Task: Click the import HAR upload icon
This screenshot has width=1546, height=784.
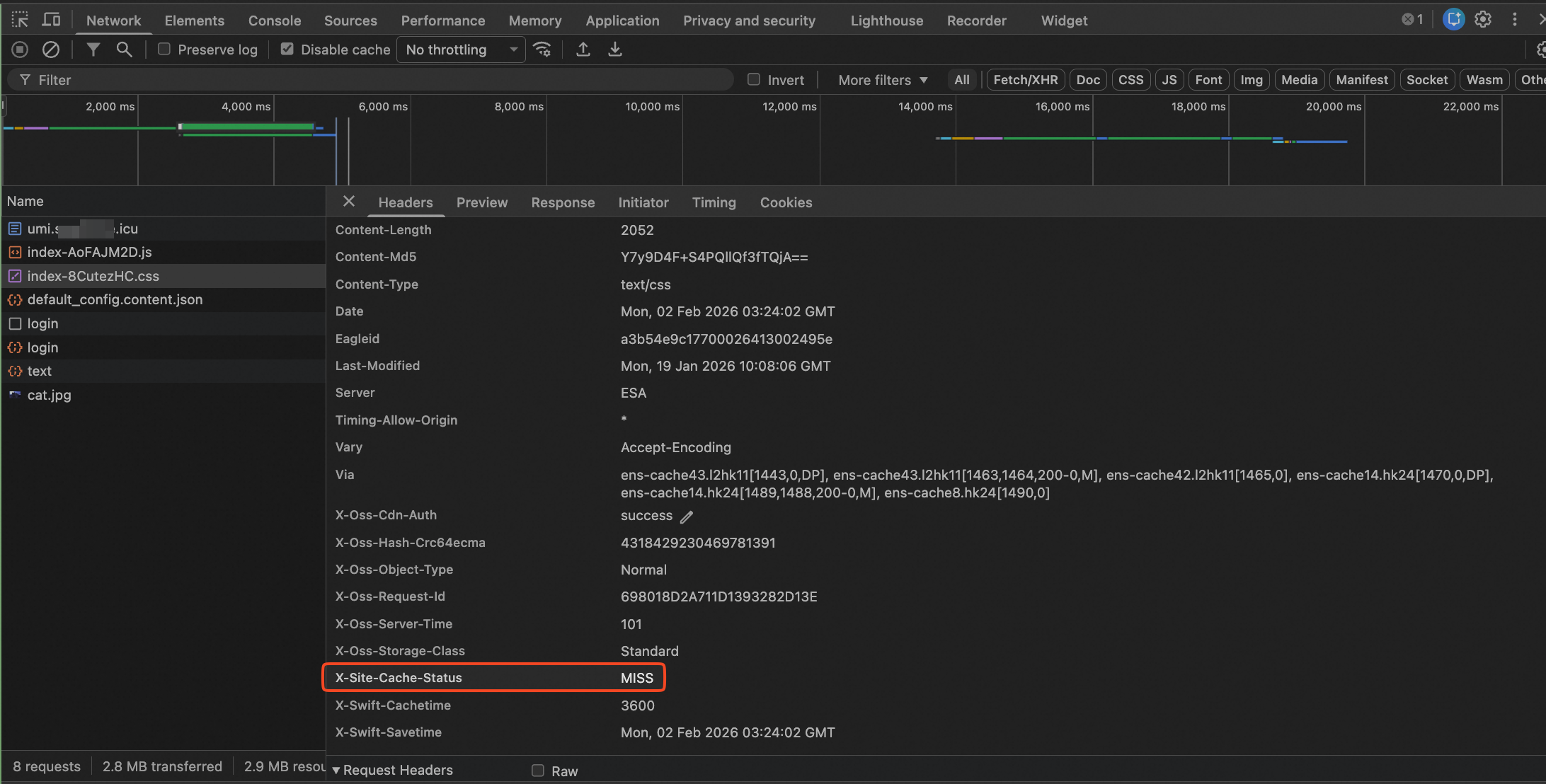Action: [x=583, y=50]
